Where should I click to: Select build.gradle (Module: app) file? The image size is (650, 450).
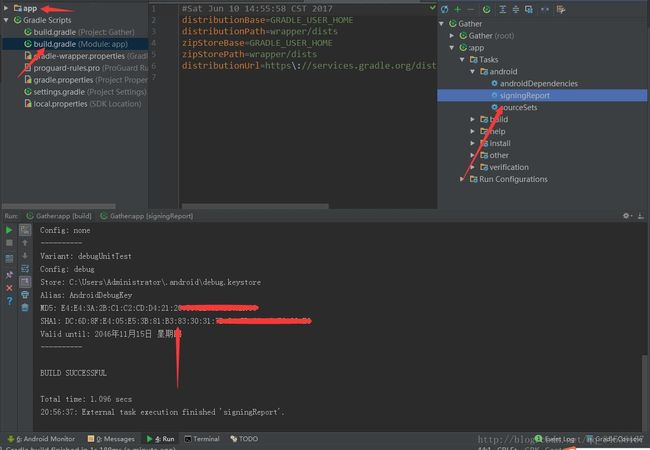tap(76, 44)
